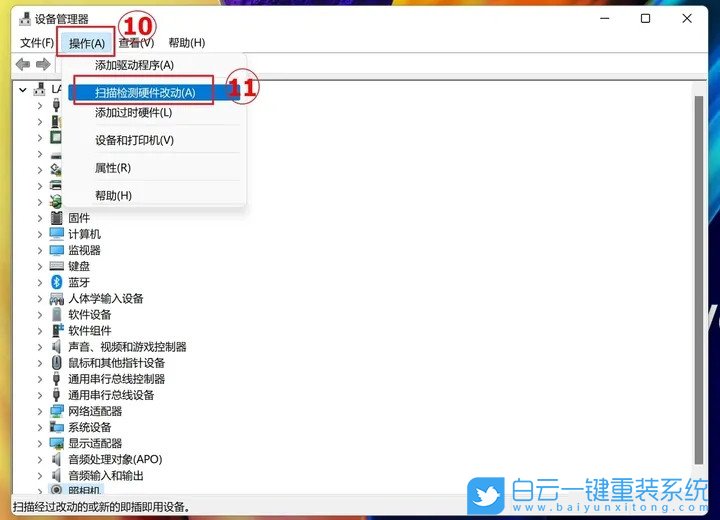720x520 pixels.
Task: Choose 添加过时硬件(L) menu entry
Action: pyautogui.click(x=133, y=113)
